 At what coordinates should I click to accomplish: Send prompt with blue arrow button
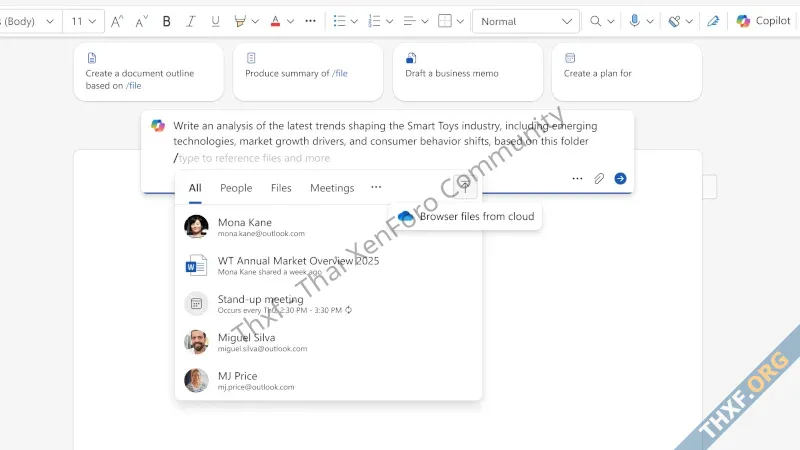[x=620, y=179]
